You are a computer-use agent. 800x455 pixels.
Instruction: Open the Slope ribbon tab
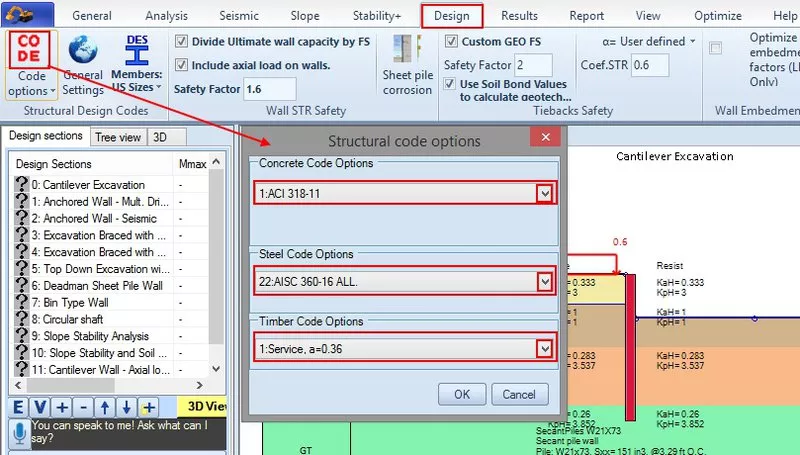pos(305,16)
